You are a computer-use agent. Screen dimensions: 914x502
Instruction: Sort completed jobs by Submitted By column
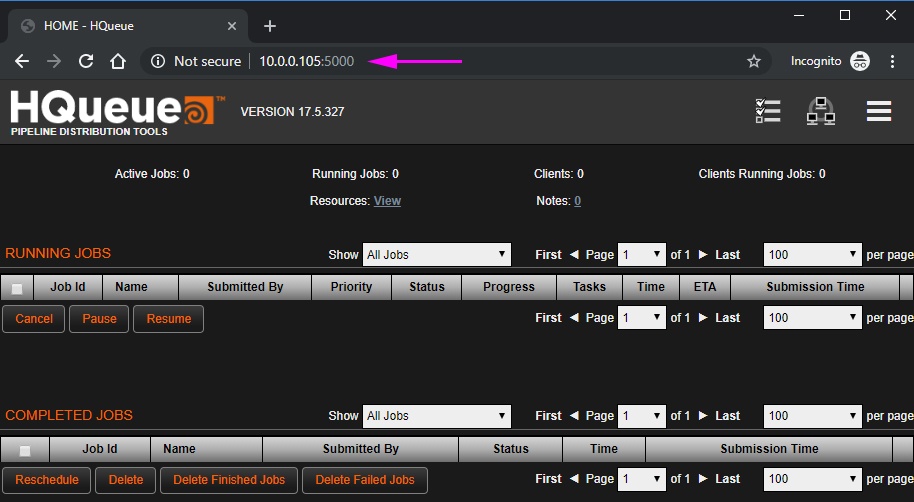click(360, 448)
